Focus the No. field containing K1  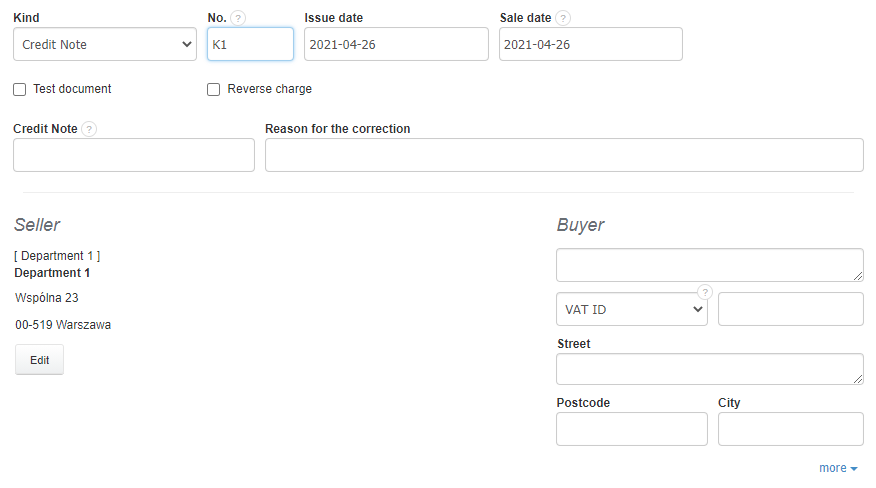pos(250,44)
